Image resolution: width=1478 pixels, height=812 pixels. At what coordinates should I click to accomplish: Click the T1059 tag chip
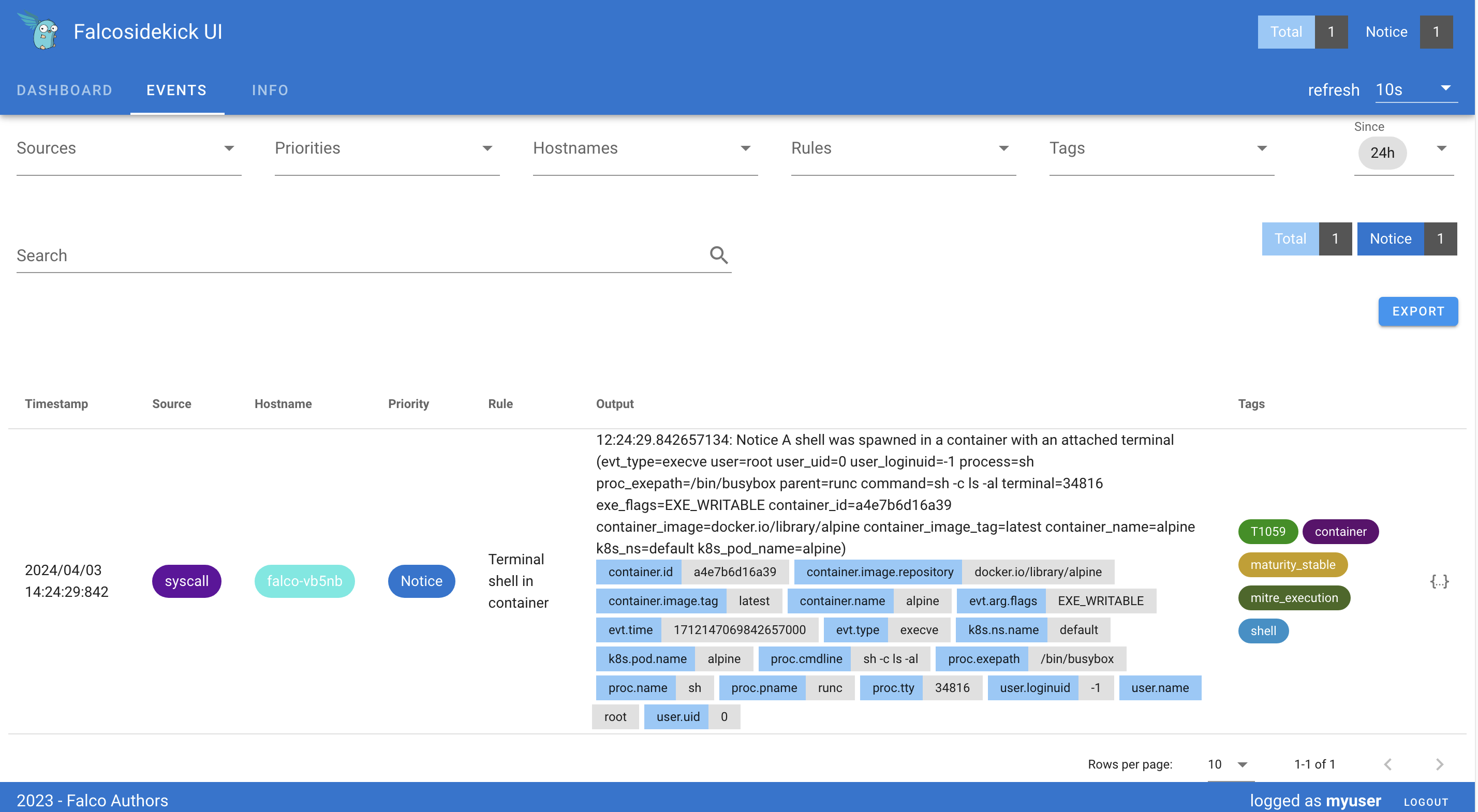[x=1267, y=532]
